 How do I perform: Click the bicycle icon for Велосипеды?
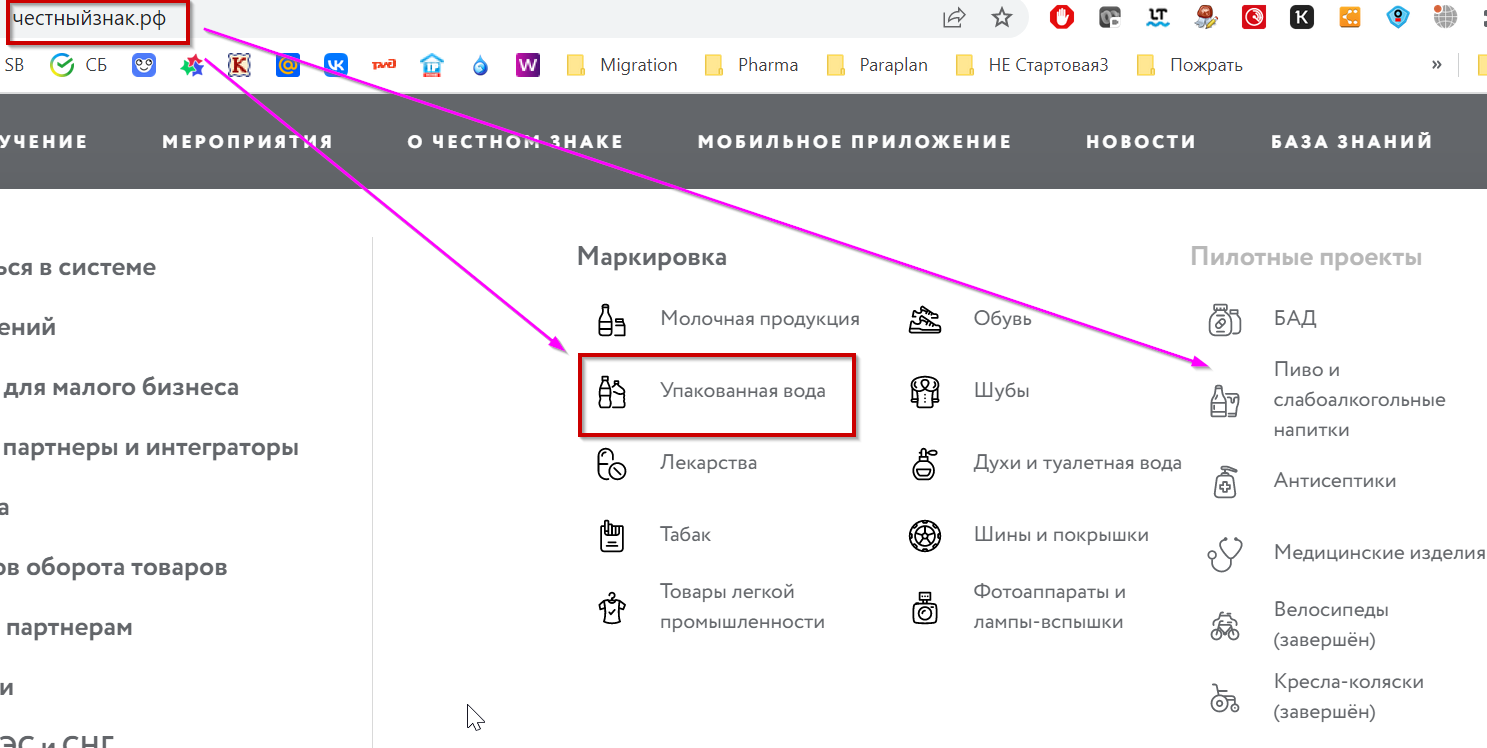[x=1225, y=626]
